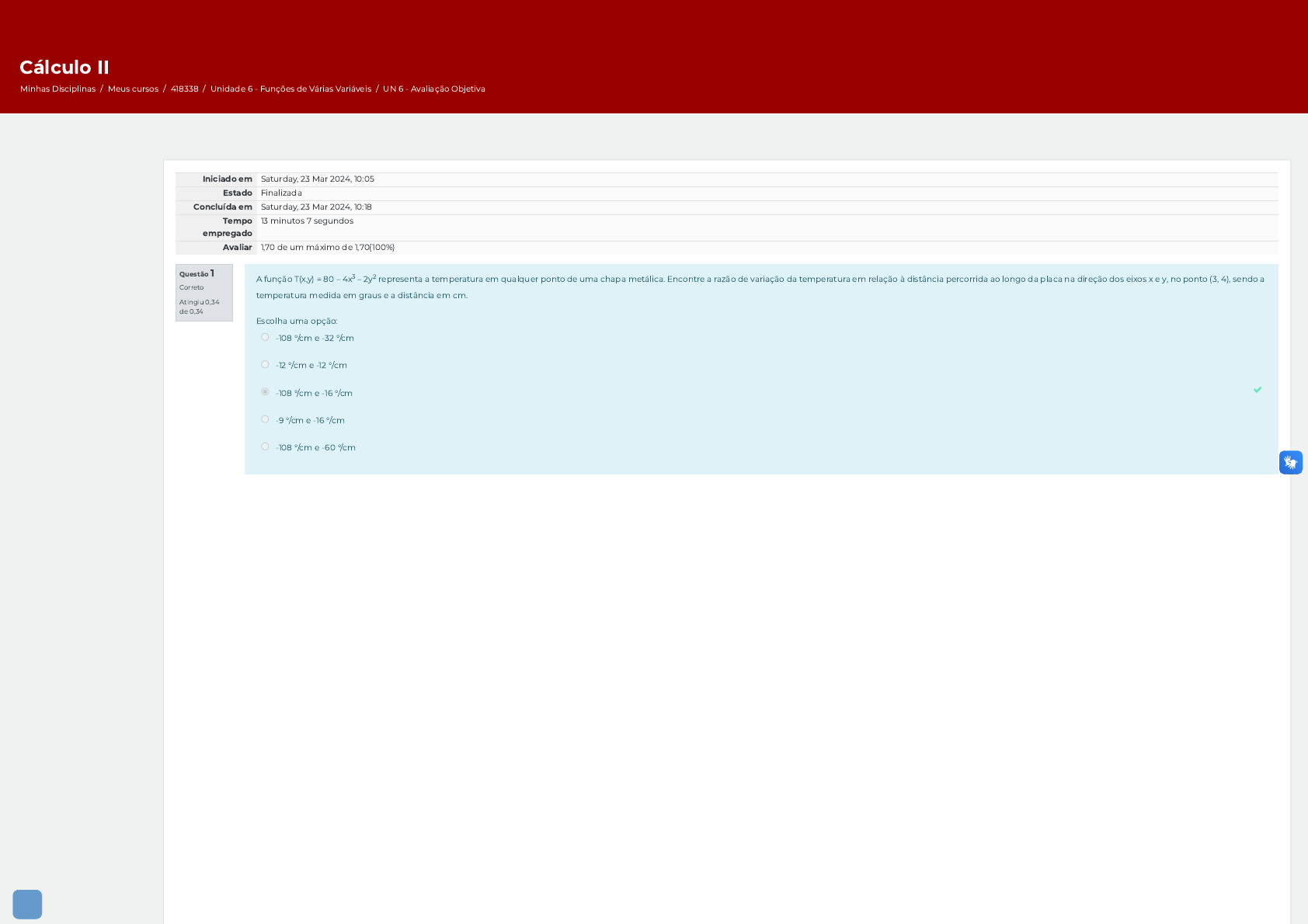The image size is (1308, 924).
Task: Open Meus cursos breadcrumb link
Action: pos(133,89)
